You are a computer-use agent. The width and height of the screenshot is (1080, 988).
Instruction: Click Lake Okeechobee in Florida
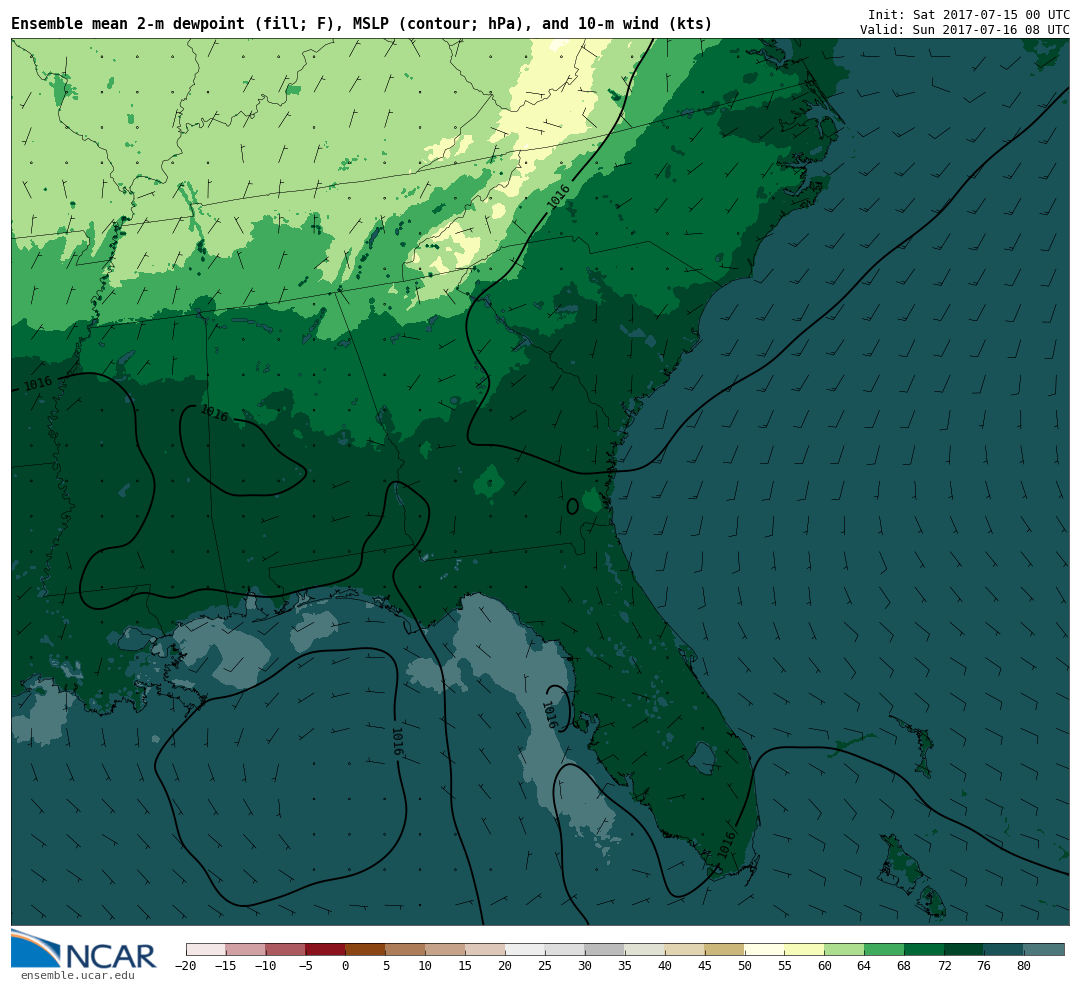click(x=703, y=757)
